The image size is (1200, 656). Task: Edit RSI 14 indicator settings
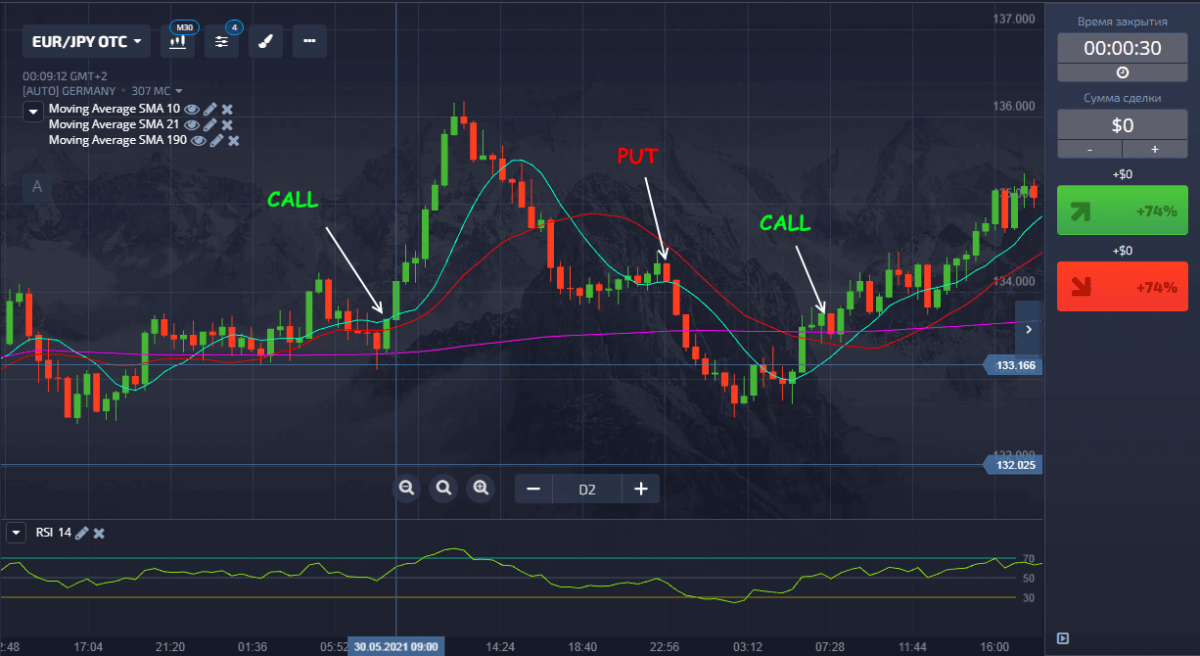(82, 533)
